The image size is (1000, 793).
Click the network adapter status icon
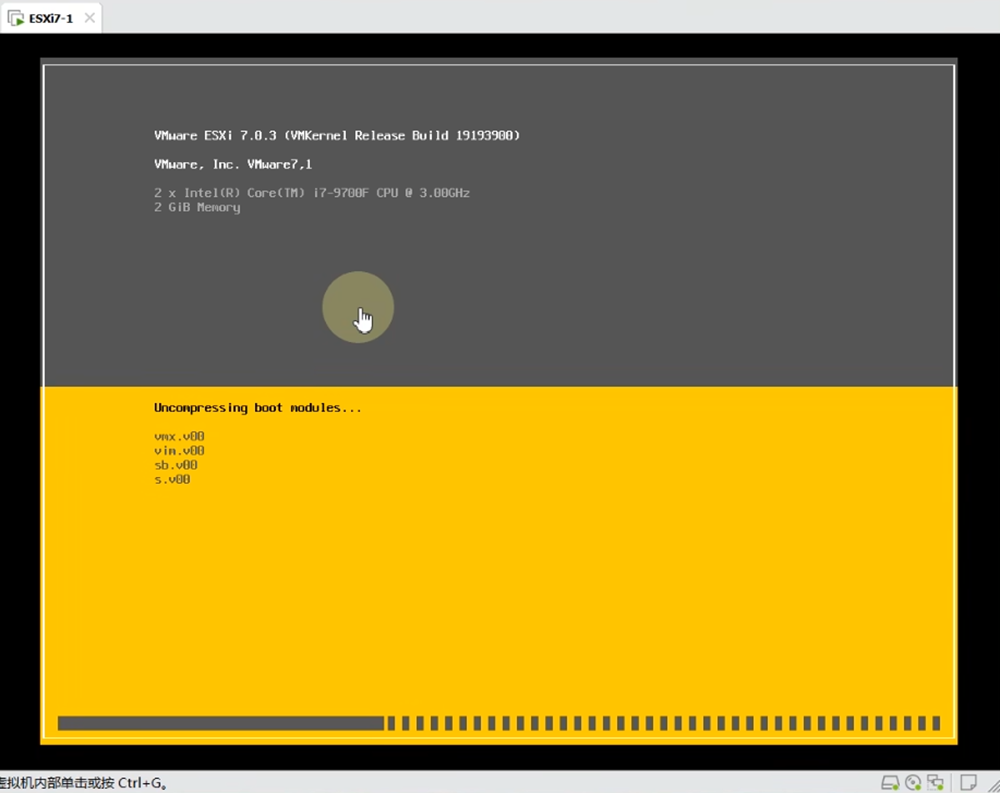(936, 782)
